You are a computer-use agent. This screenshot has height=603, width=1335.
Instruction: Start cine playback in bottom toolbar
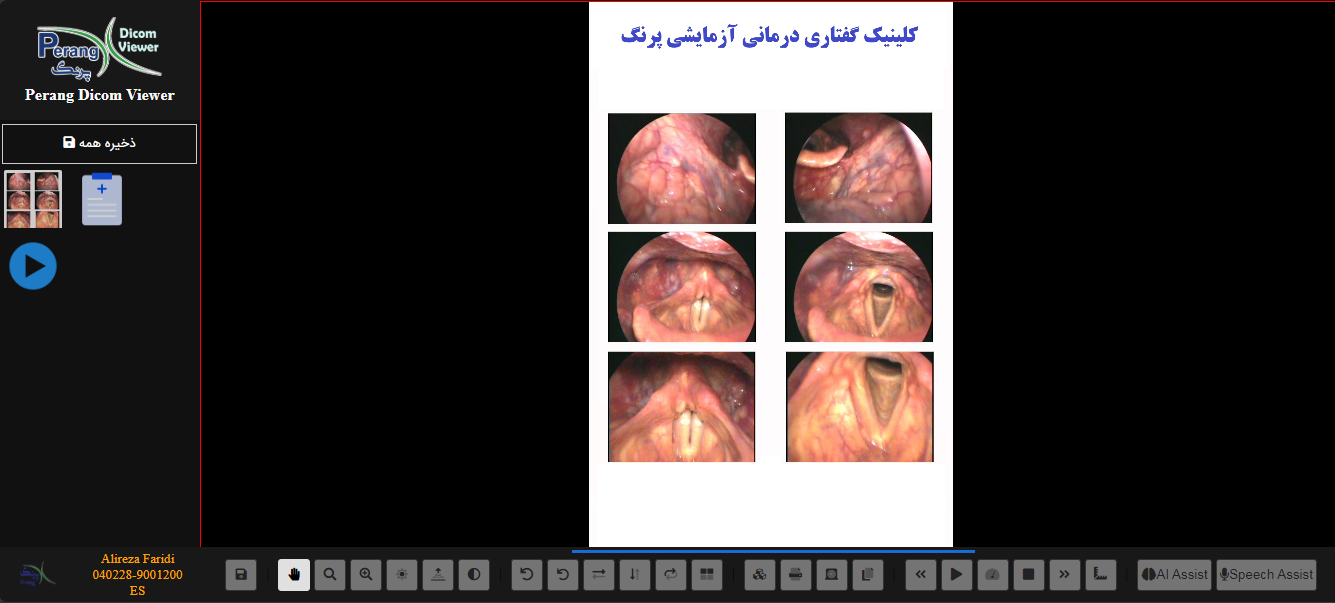click(957, 575)
